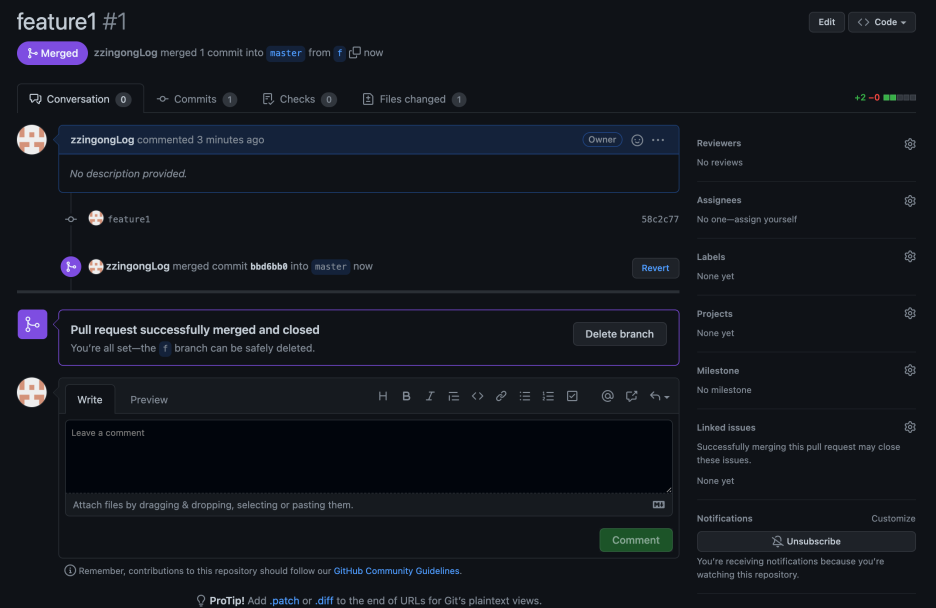Select the Write tab in editor
The width and height of the screenshot is (936, 608).
click(x=90, y=400)
